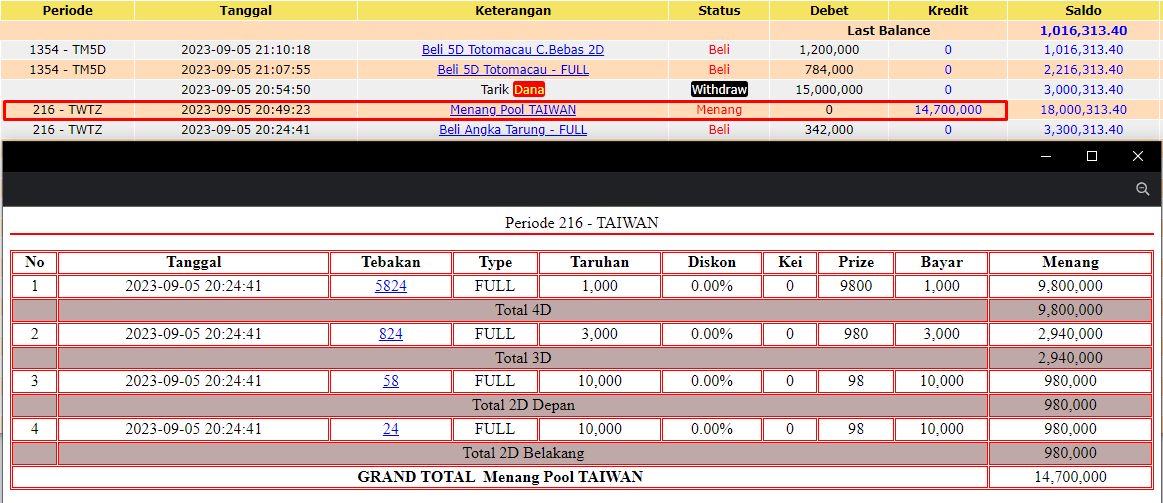The height and width of the screenshot is (503, 1163).
Task: Open Menang Pool TAIWAN link
Action: 513,110
